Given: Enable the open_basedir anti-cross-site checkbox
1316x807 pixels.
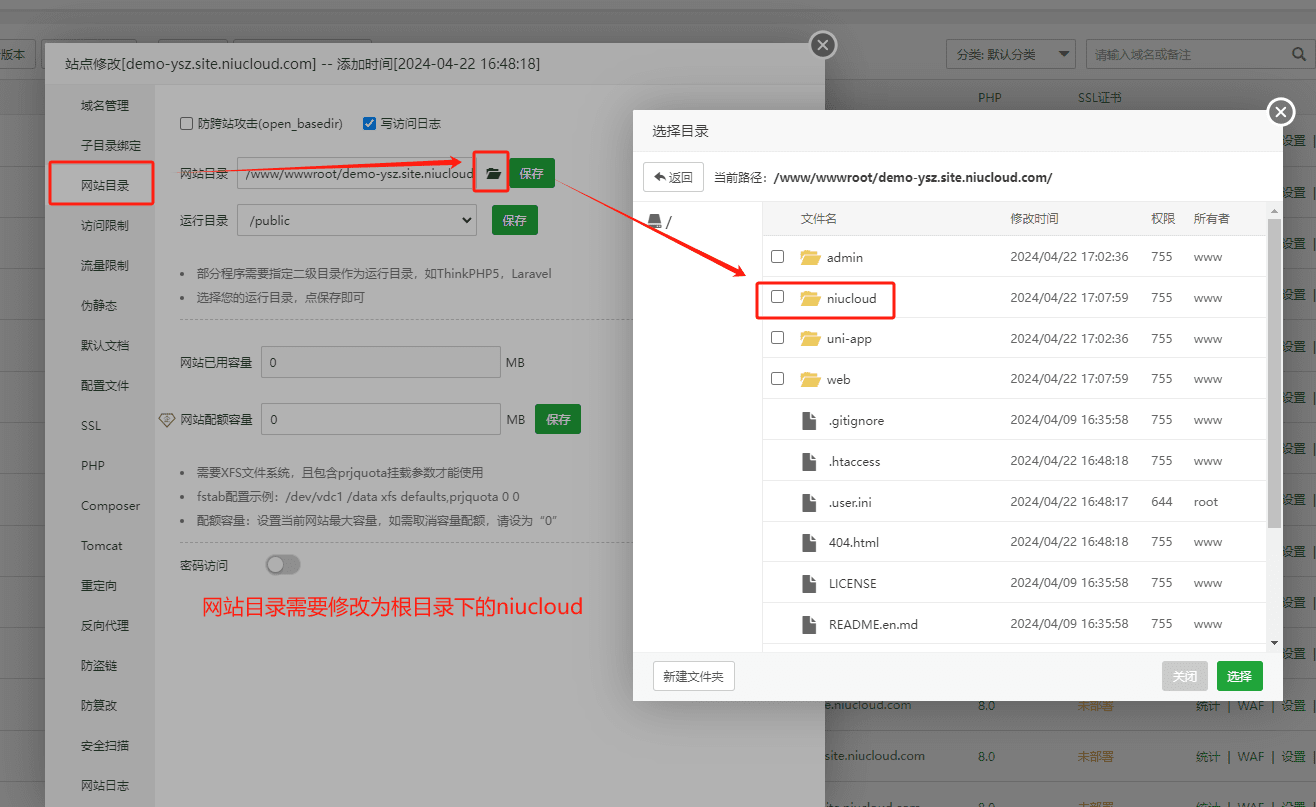Looking at the screenshot, I should (186, 124).
